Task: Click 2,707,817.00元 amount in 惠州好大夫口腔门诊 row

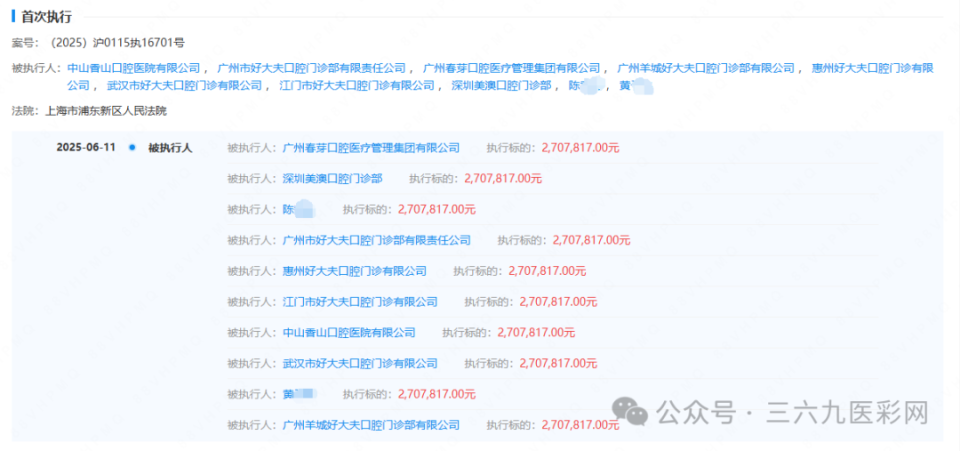Action: point(547,270)
